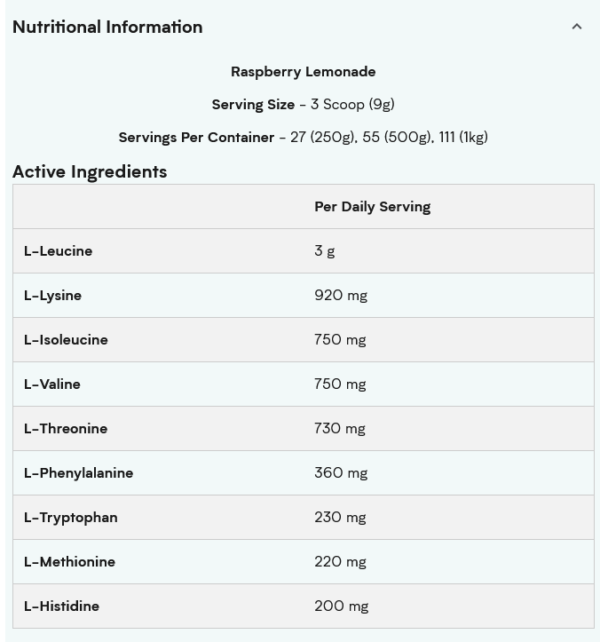Click the Active Ingredients heading
Screen dimensions: 600x642
(x=90, y=172)
